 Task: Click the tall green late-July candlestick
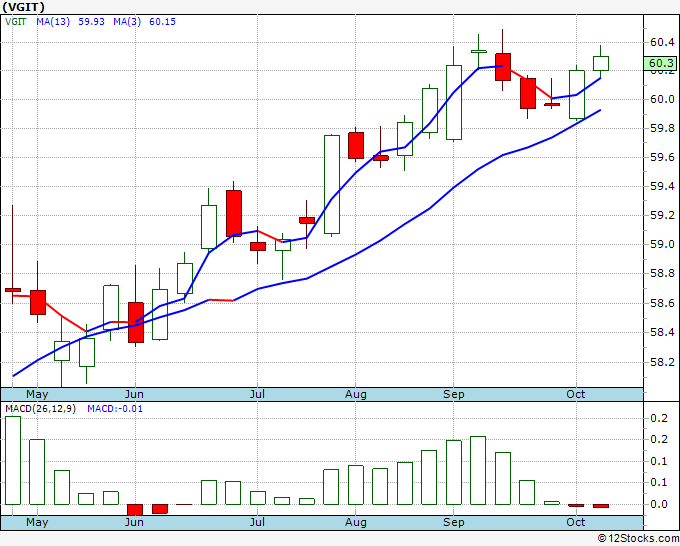(332, 184)
